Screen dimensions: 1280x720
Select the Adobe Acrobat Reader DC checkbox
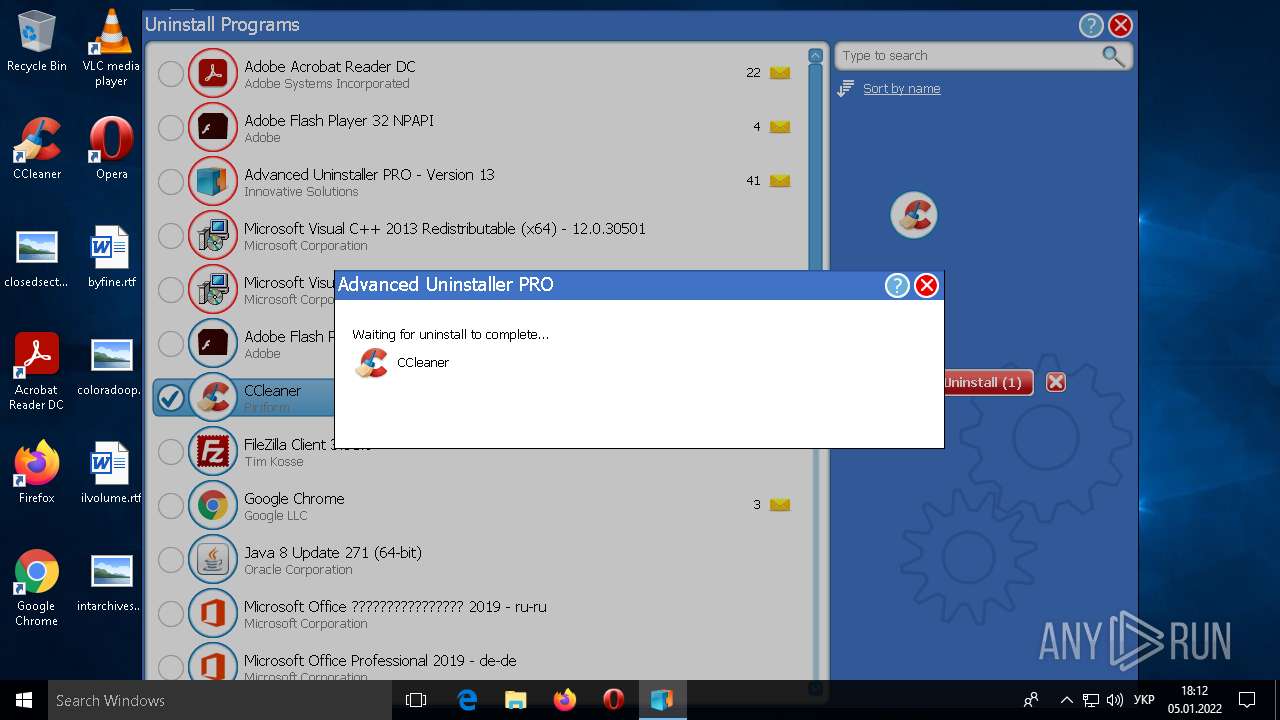point(171,73)
